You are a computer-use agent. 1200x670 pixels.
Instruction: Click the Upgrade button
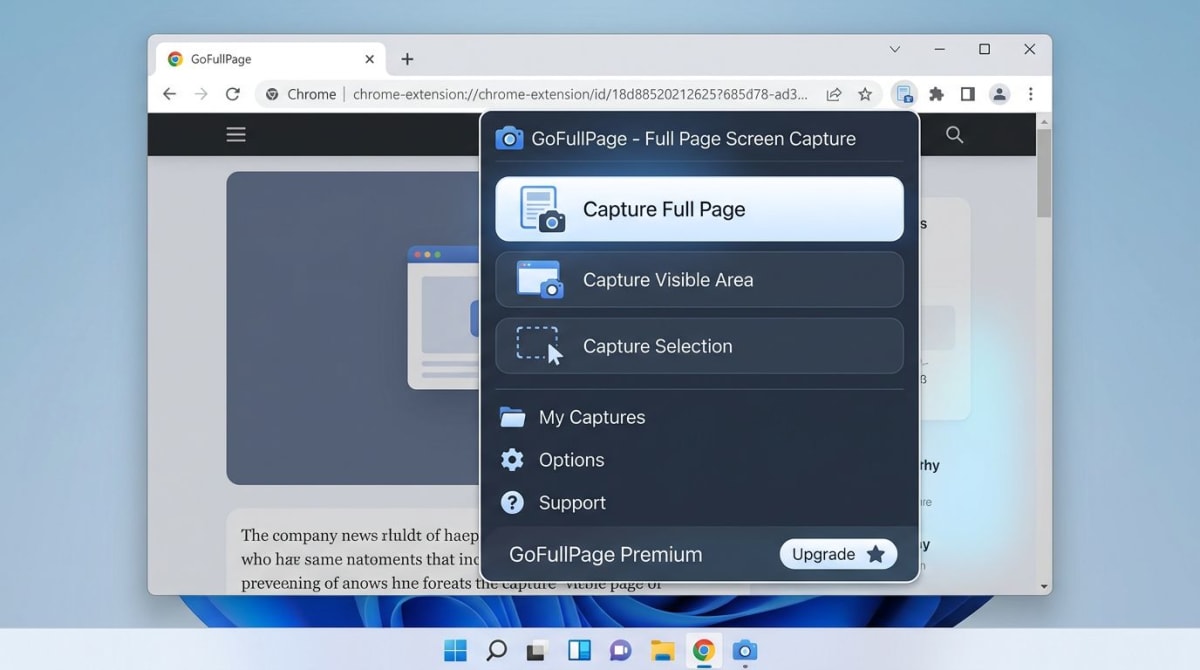pos(838,554)
